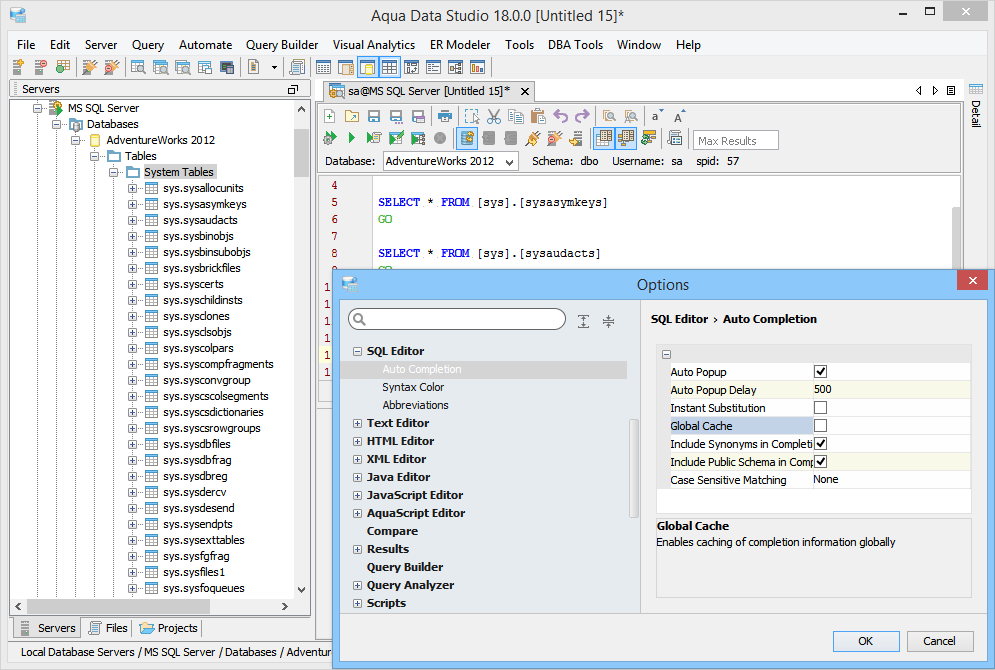The image size is (995, 670).
Task: Select Syntax Color under SQL Editor
Action: point(413,387)
